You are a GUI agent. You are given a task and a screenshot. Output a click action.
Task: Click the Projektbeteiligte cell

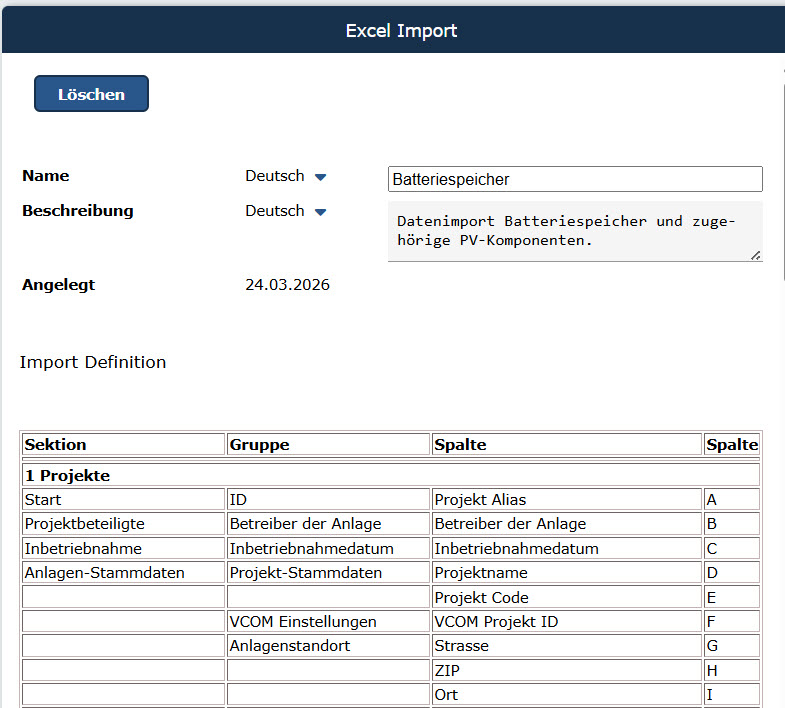coord(123,524)
